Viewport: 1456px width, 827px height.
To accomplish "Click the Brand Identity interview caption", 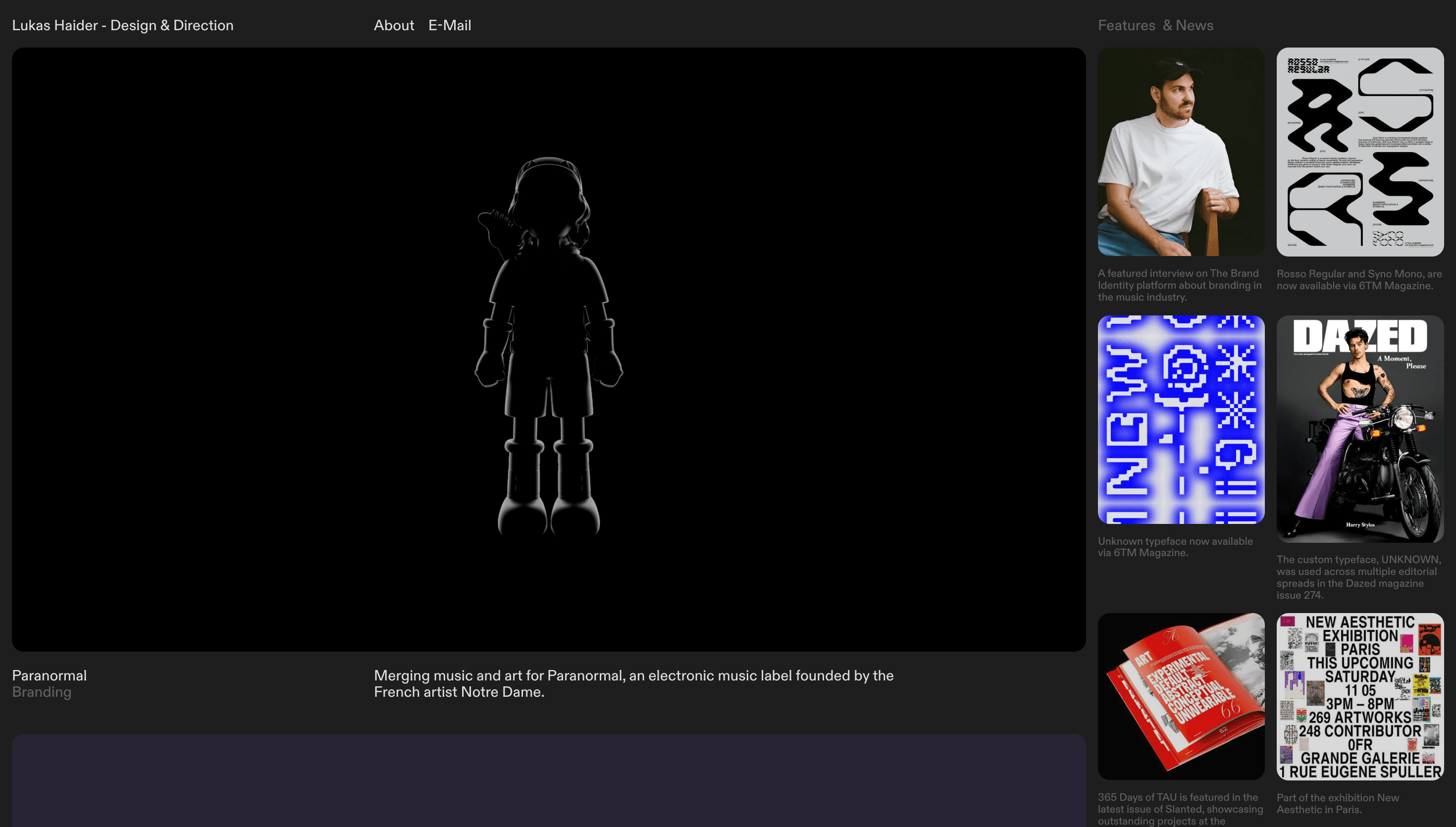I will tap(1180, 285).
